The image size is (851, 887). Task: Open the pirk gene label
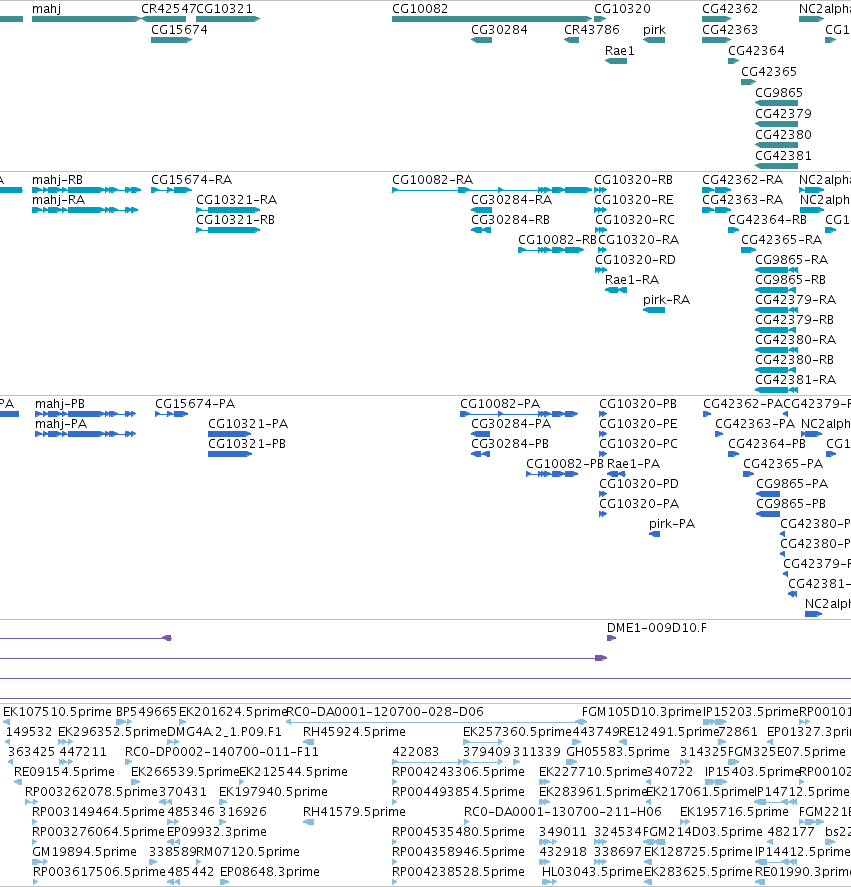coord(654,30)
